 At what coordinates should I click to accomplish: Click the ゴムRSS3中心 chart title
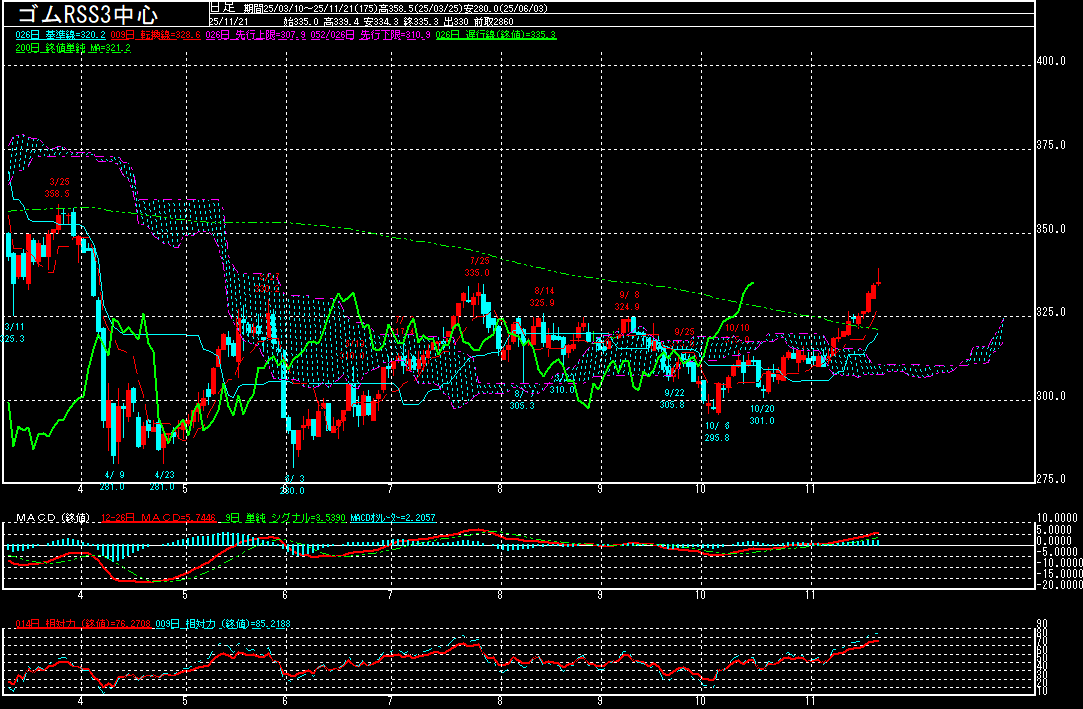pyautogui.click(x=84, y=14)
